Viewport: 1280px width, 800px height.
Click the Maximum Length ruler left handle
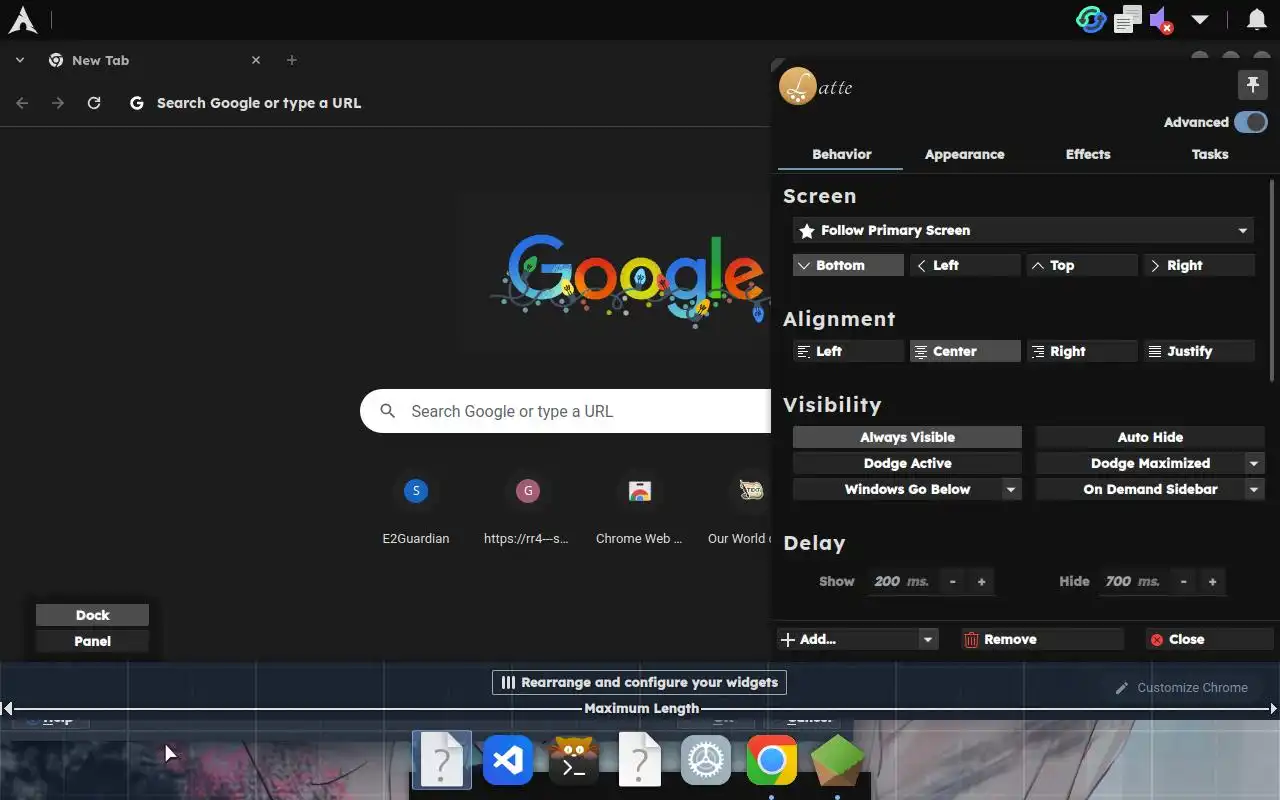7,708
